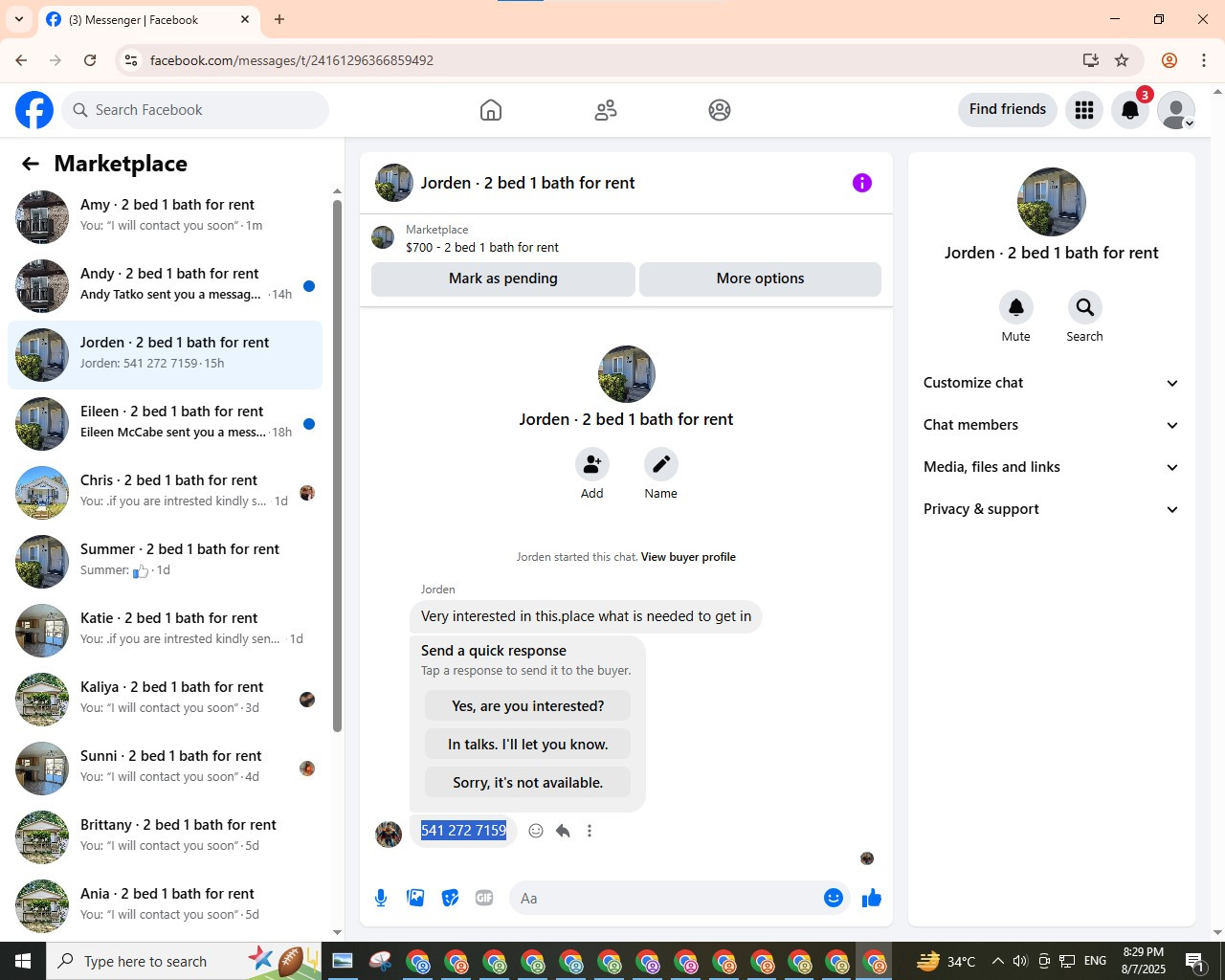
Task: Open Chrome three-dot menu
Action: 1204,60
